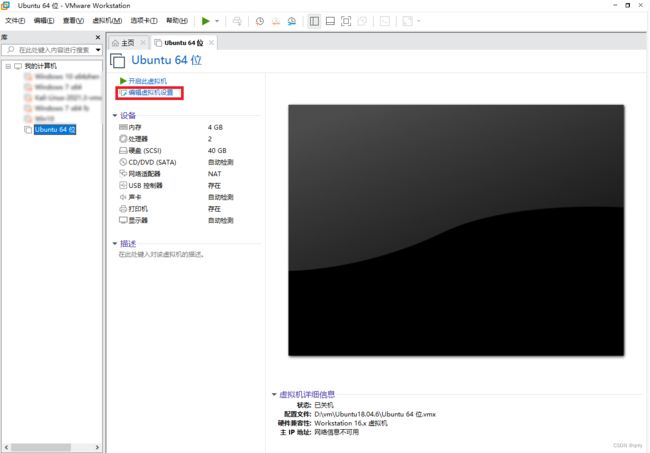
Task: Click the USB 控制器 device row
Action: point(176,185)
